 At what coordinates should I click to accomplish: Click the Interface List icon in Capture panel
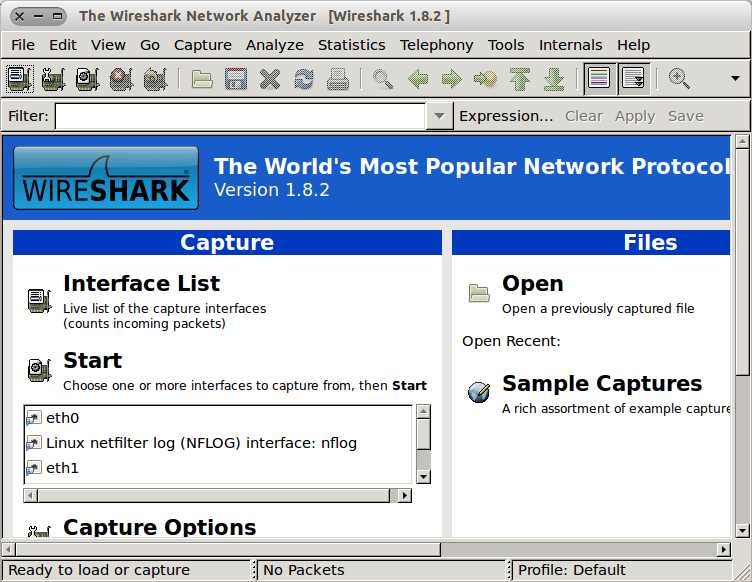point(39,301)
